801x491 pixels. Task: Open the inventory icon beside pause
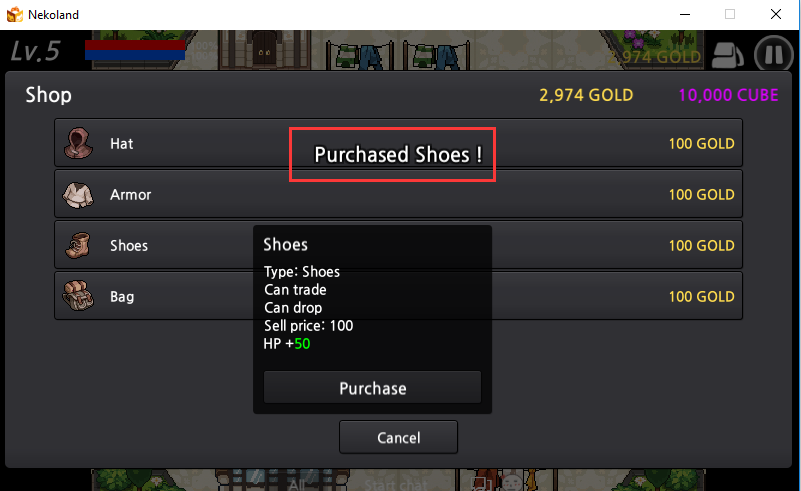[x=727, y=53]
